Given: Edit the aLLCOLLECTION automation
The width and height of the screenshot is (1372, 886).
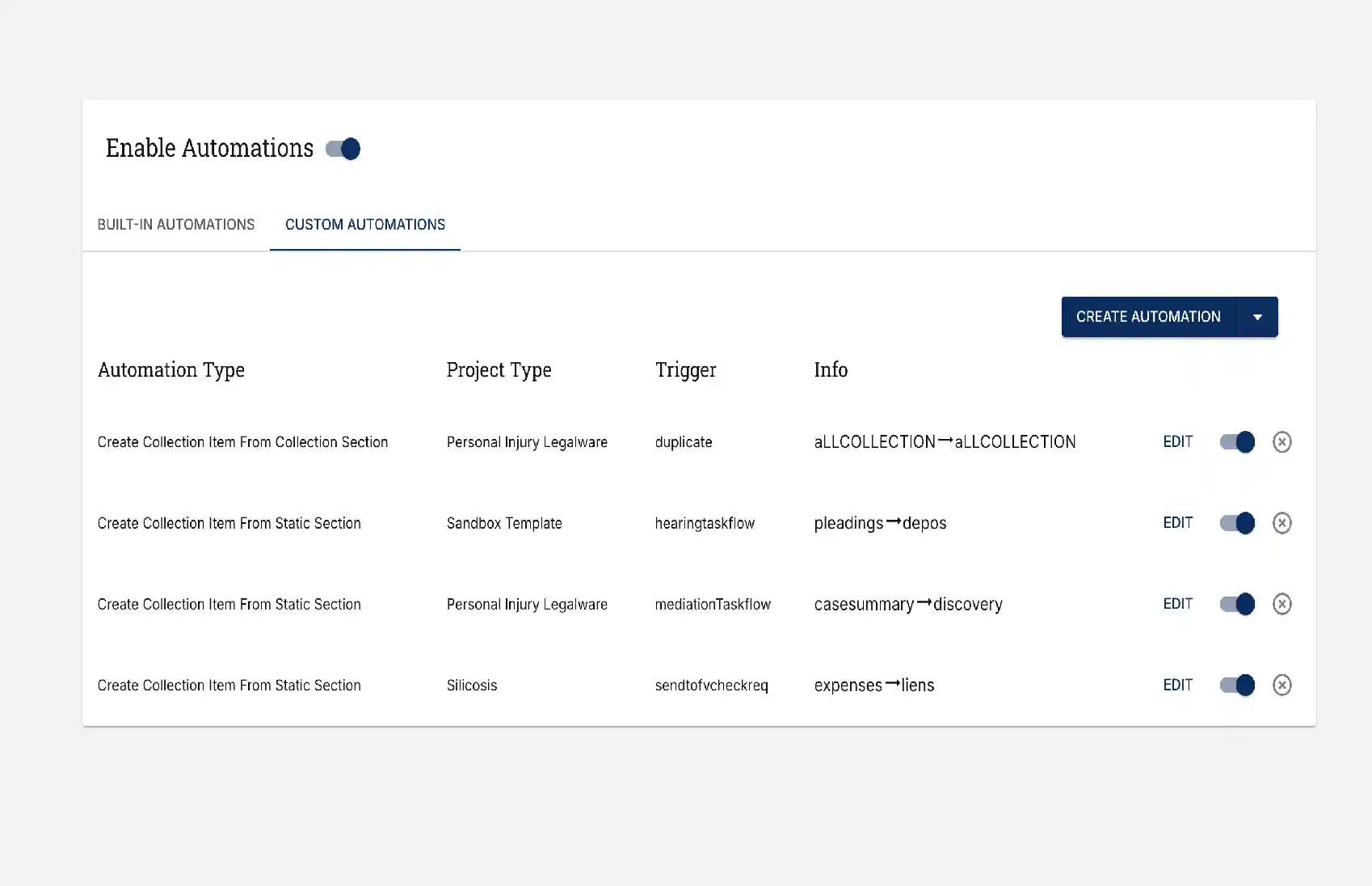Looking at the screenshot, I should pos(1177,442).
